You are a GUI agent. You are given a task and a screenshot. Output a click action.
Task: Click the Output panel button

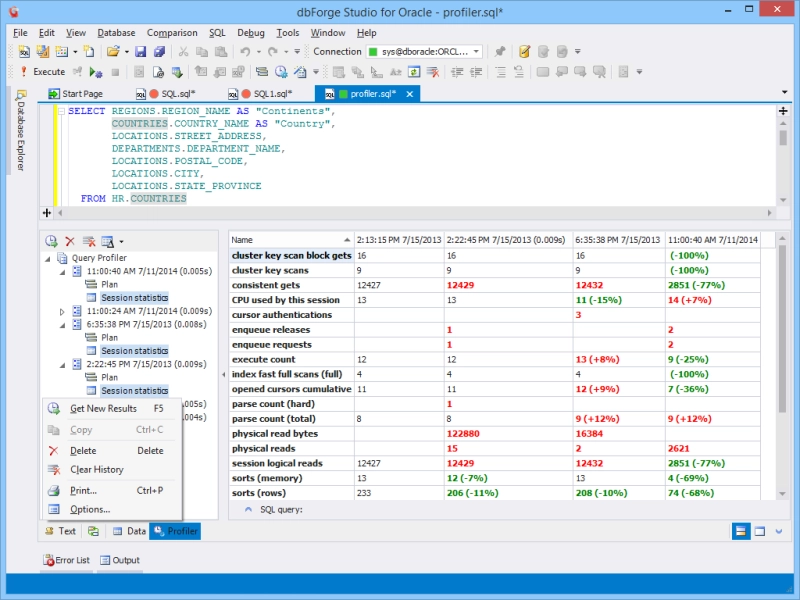click(120, 560)
